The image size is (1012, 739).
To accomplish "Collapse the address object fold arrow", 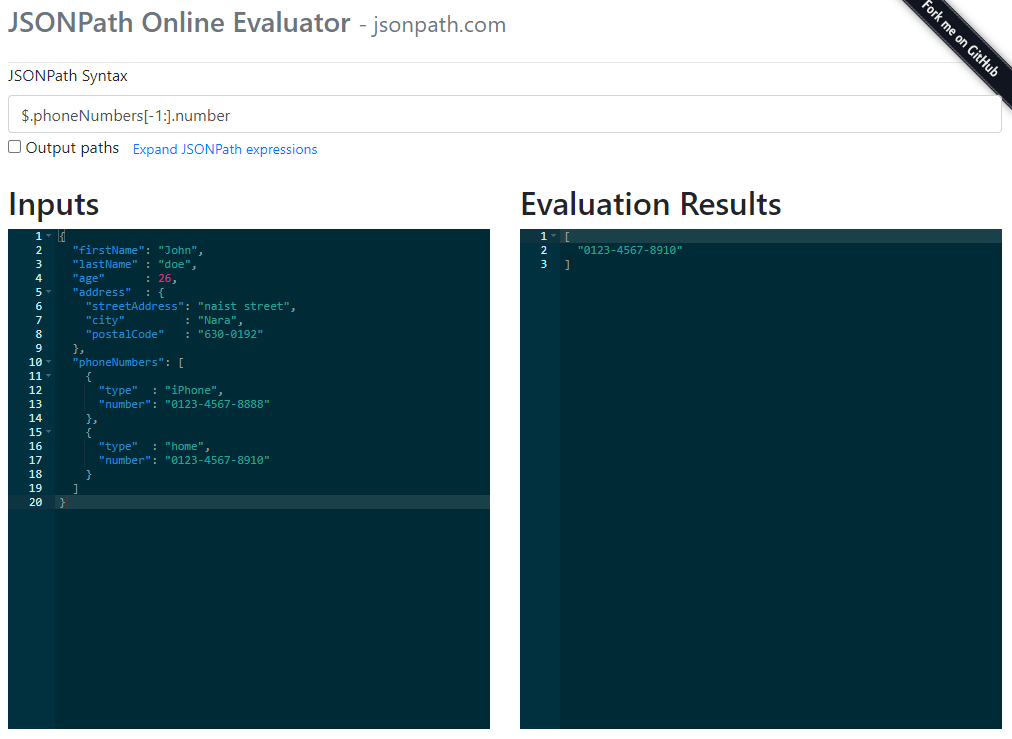I will (x=48, y=291).
